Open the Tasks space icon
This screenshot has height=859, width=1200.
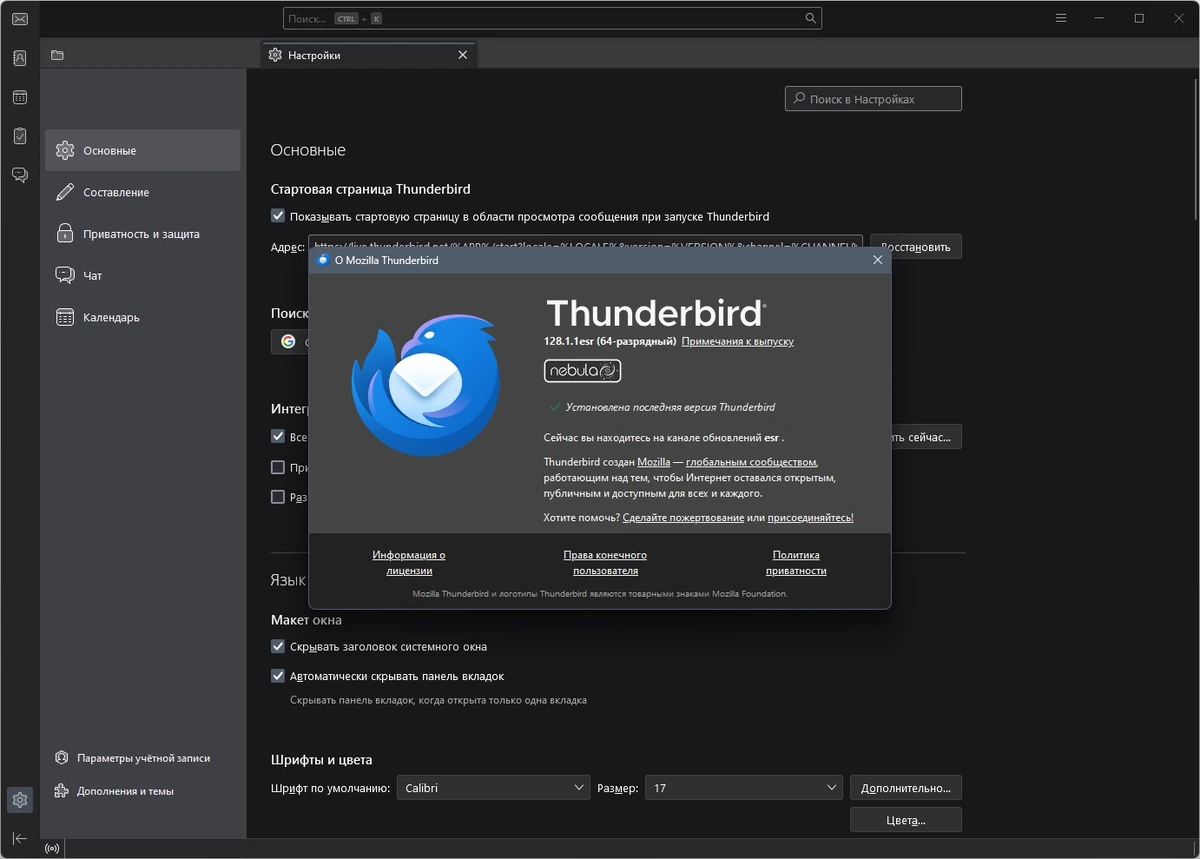coord(19,136)
